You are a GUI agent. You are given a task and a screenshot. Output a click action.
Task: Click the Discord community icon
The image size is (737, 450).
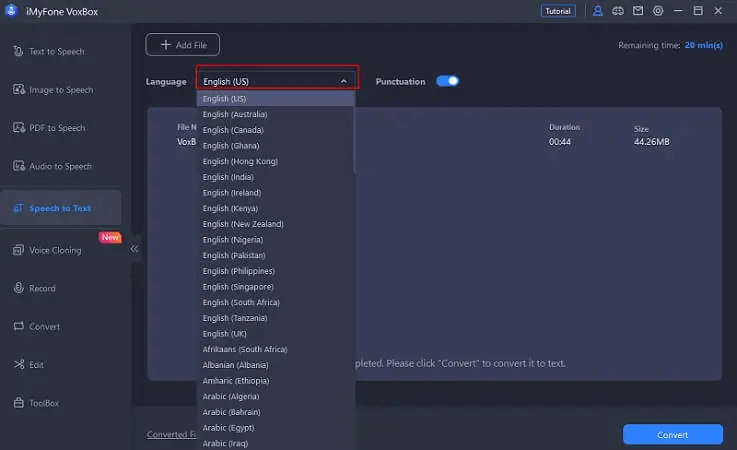[618, 11]
